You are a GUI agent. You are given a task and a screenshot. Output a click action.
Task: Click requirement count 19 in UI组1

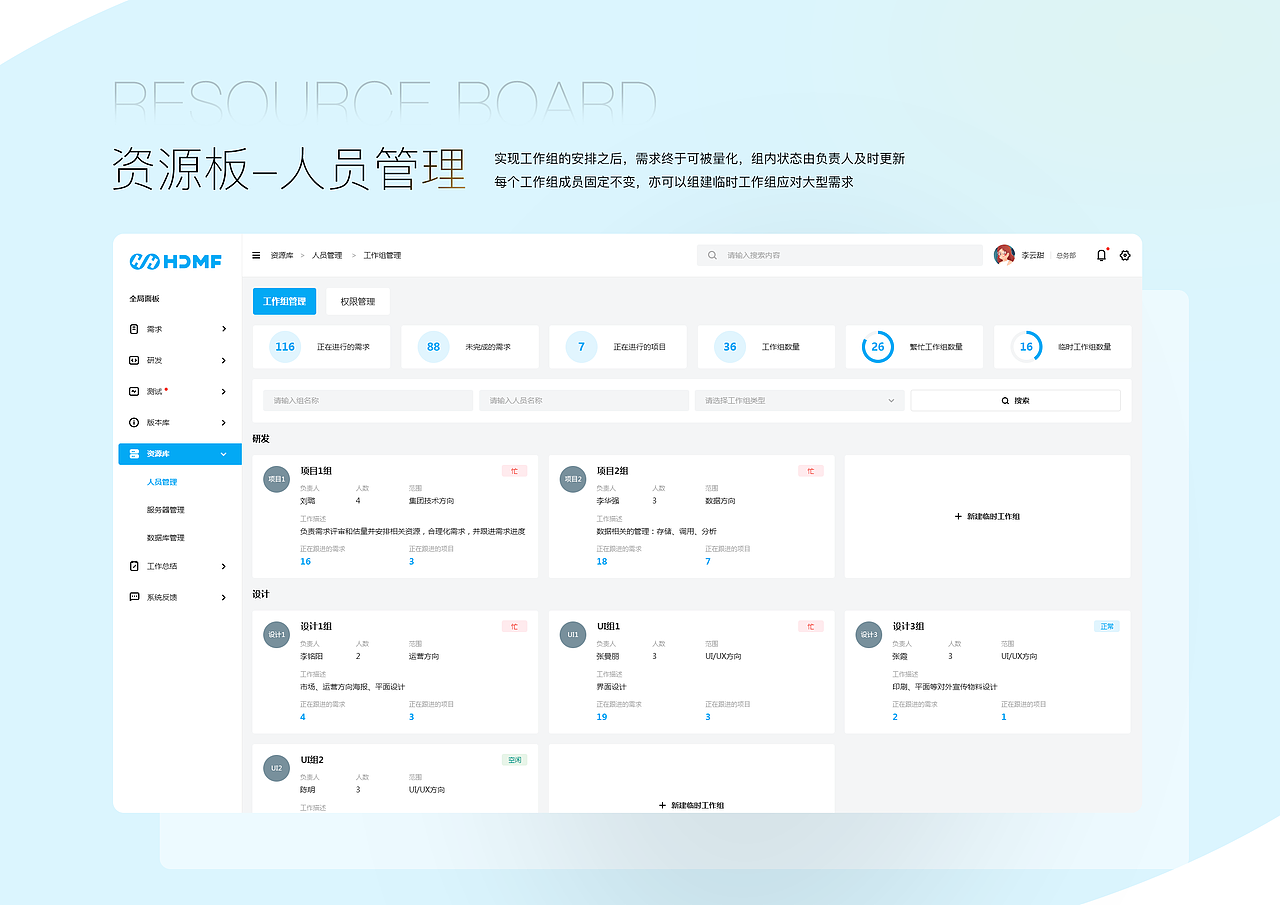(x=602, y=717)
